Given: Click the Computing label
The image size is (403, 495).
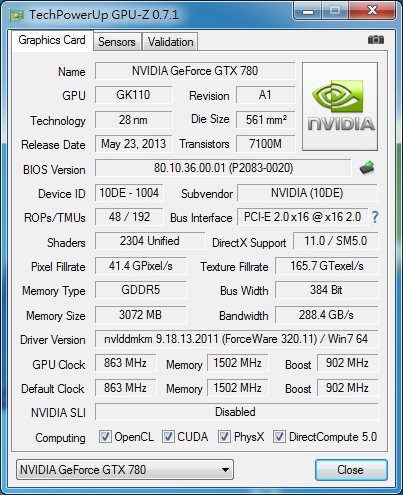Looking at the screenshot, I should (x=60, y=438).
